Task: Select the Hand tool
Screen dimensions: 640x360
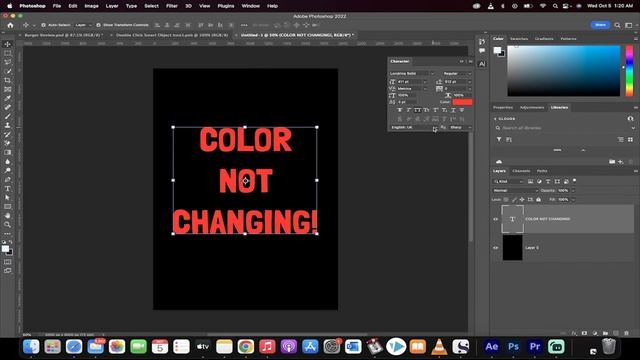Action: point(7,216)
